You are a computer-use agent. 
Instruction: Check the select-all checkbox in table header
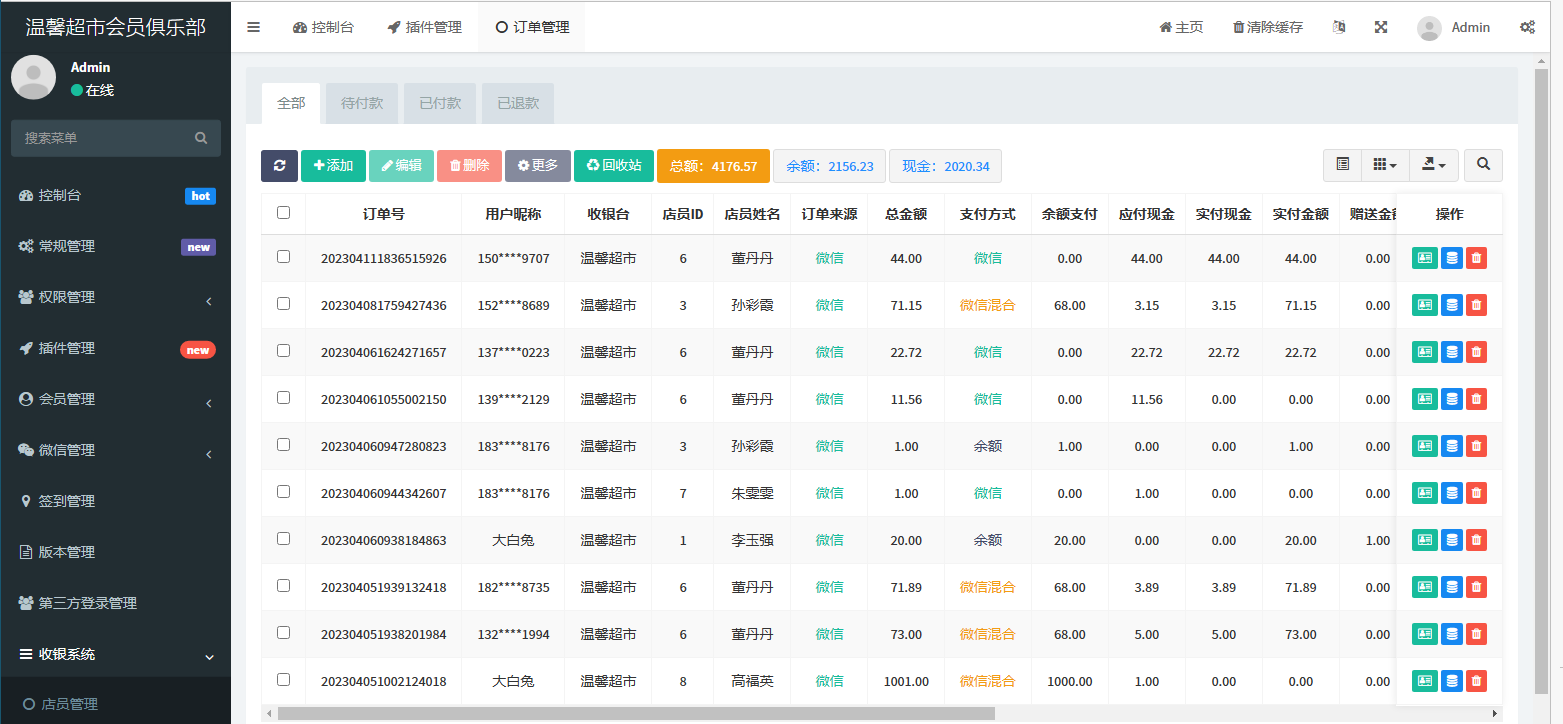(x=283, y=212)
